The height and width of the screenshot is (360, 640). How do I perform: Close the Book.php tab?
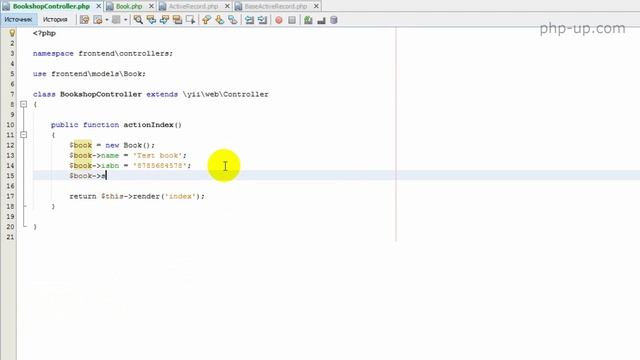[x=151, y=7]
